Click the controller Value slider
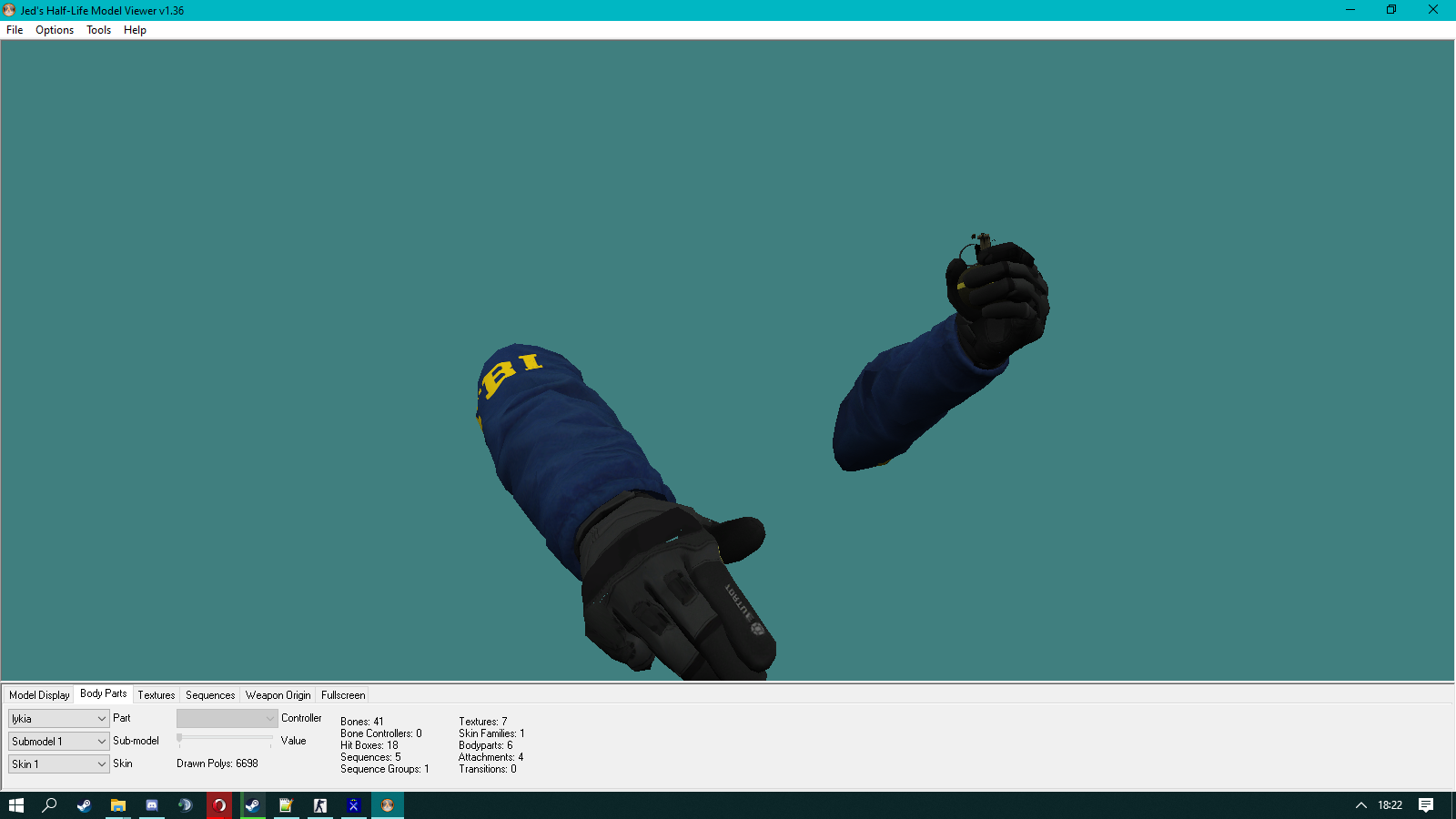The image size is (1456, 819). pos(225,739)
